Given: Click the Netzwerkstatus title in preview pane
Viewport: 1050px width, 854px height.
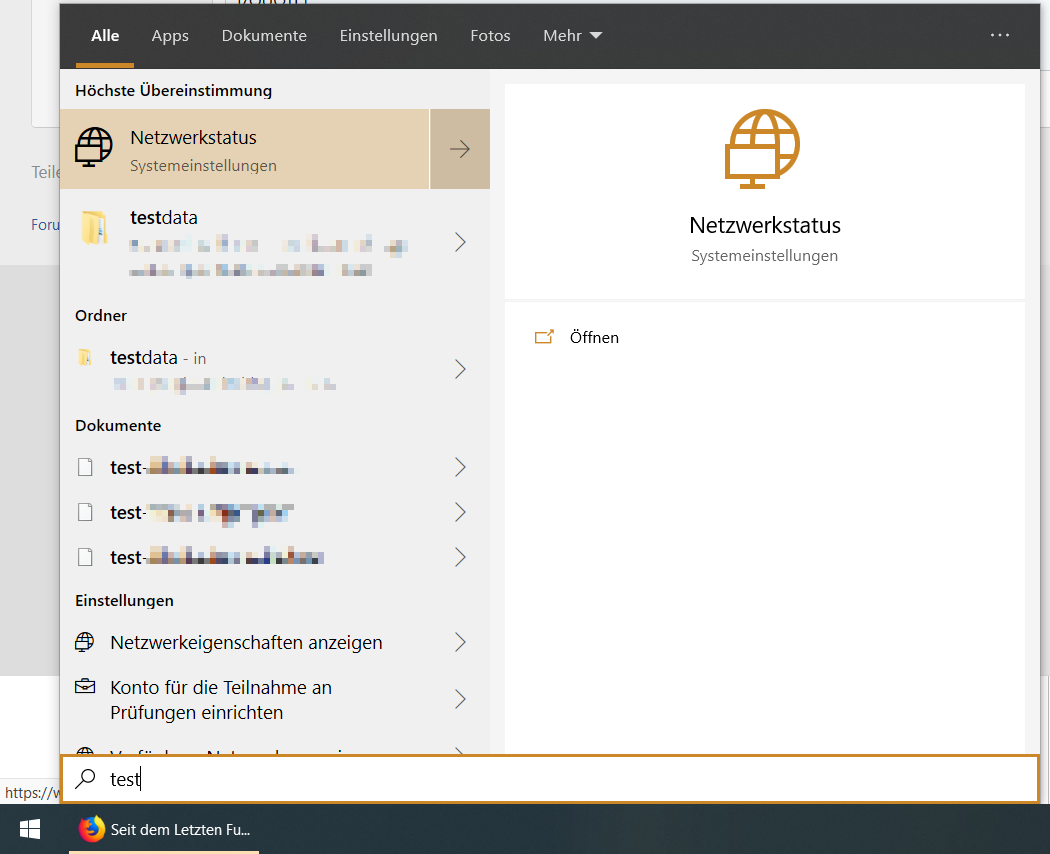Looking at the screenshot, I should coord(765,225).
